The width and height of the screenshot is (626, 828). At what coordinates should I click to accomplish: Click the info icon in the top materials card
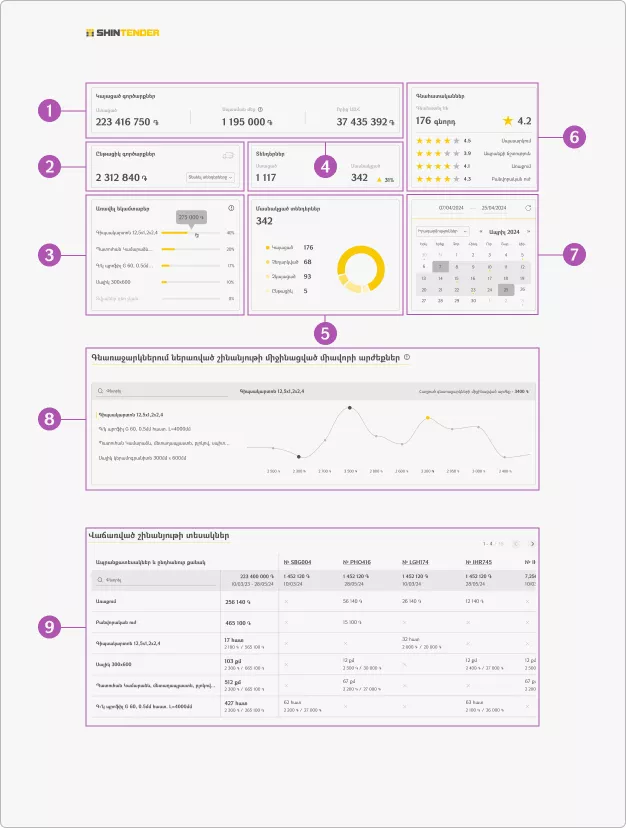(x=231, y=208)
